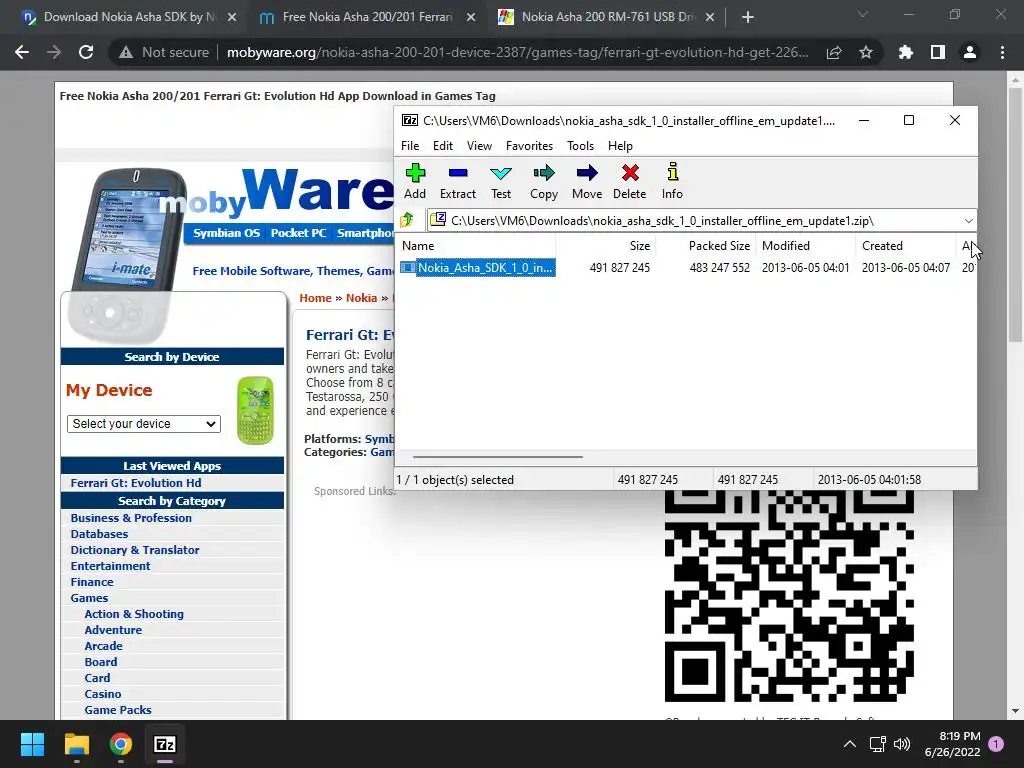The height and width of the screenshot is (768, 1024).
Task: Click the Move arrow icon in 7-Zip
Action: click(587, 181)
